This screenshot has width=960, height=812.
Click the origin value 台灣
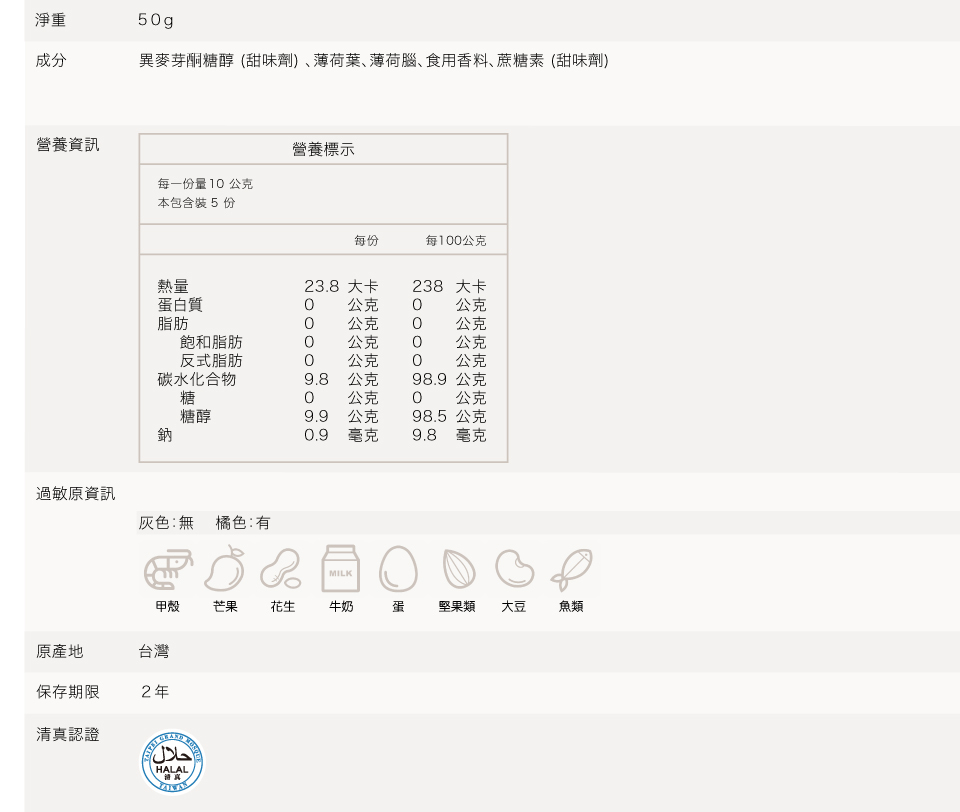tap(154, 652)
